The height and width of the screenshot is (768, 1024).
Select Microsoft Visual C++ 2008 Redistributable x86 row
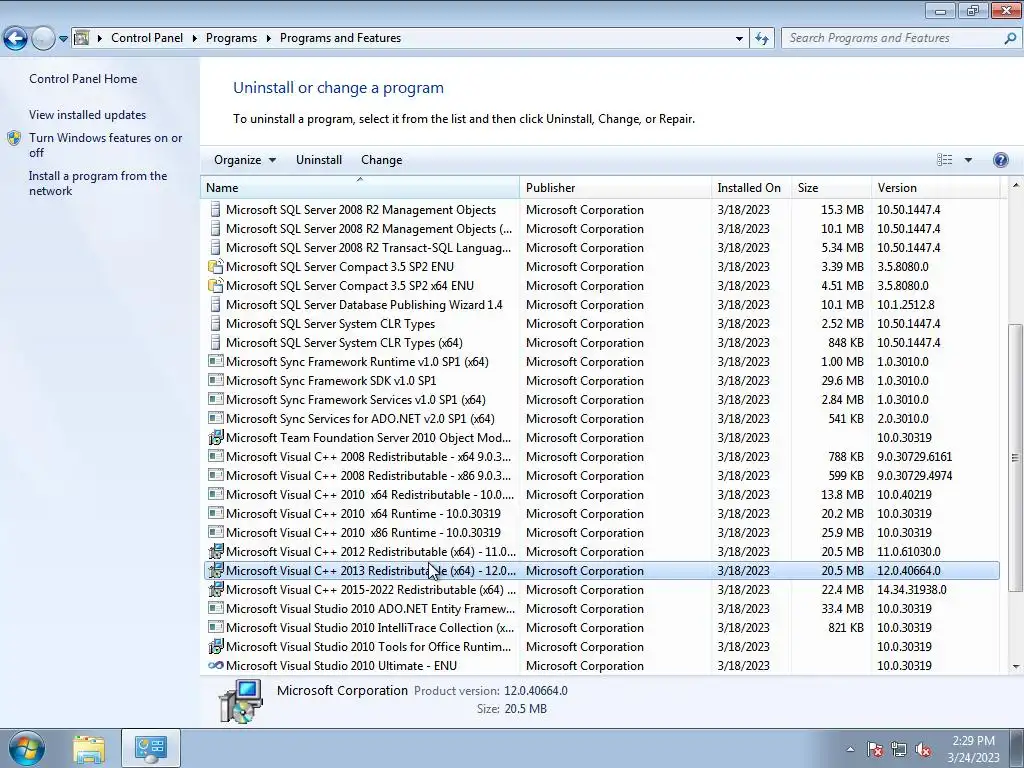[601, 475]
